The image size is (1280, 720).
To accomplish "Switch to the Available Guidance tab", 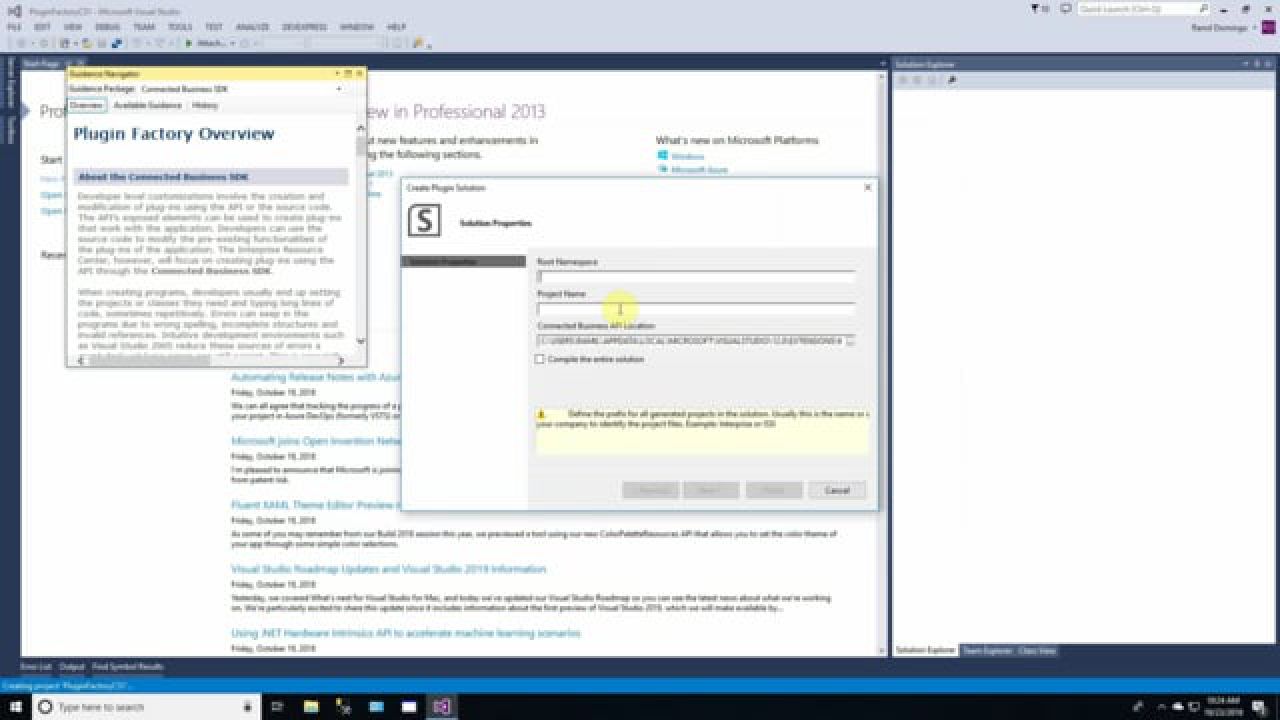I will pyautogui.click(x=147, y=105).
